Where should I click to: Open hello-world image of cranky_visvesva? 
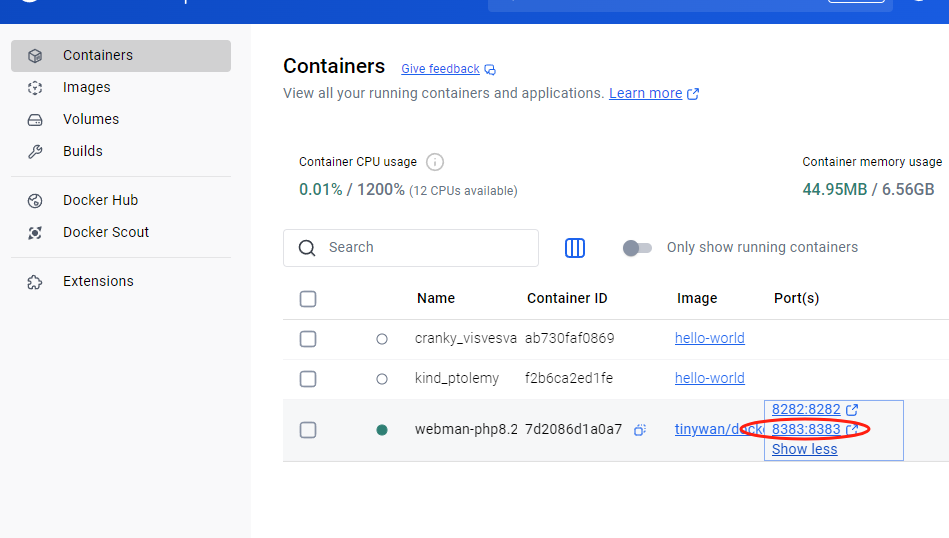pos(709,338)
